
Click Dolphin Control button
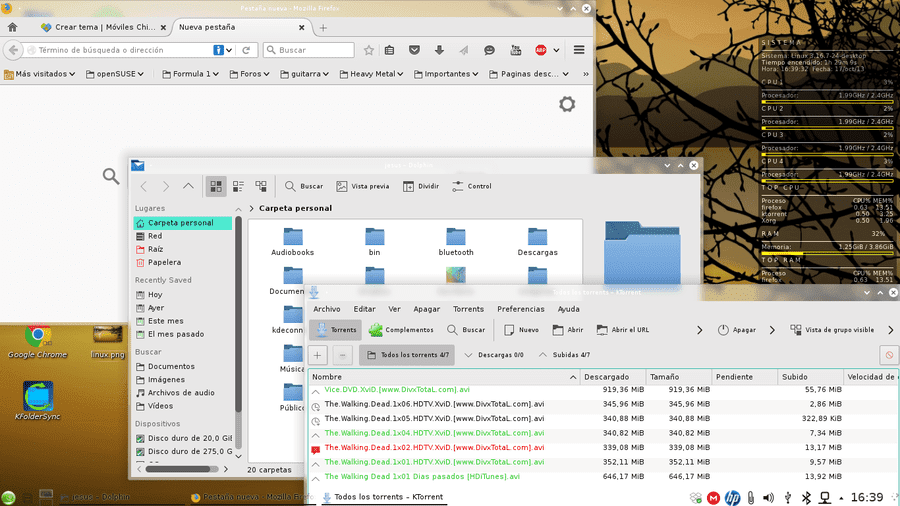point(472,186)
